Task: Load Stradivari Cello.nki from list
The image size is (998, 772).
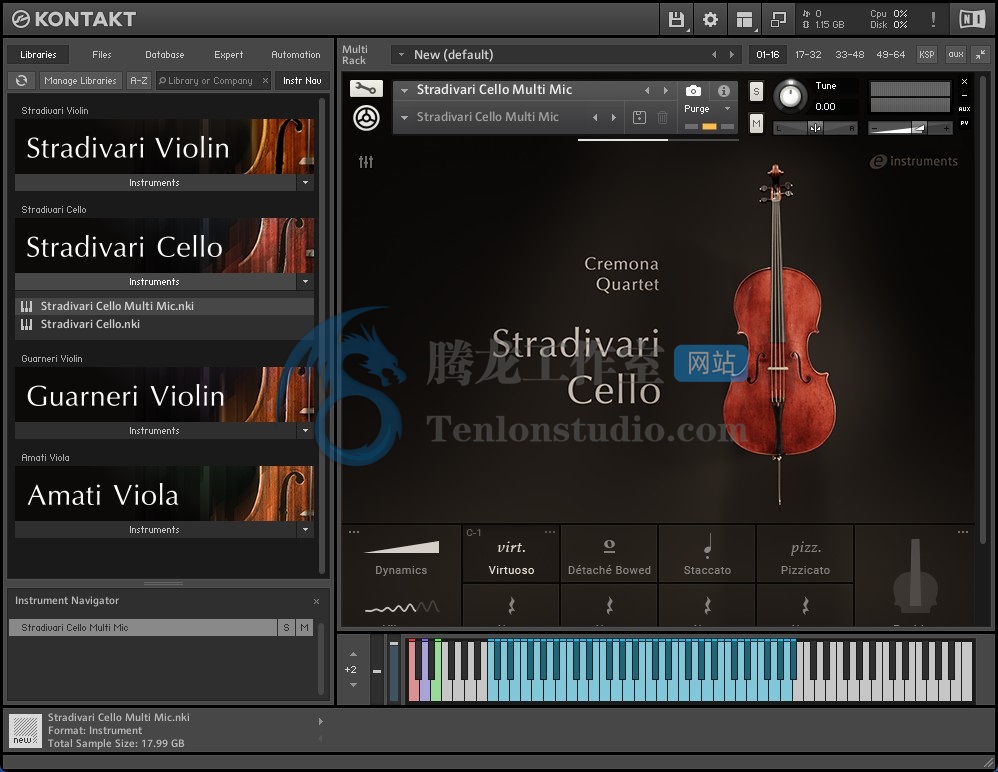Action: point(164,325)
